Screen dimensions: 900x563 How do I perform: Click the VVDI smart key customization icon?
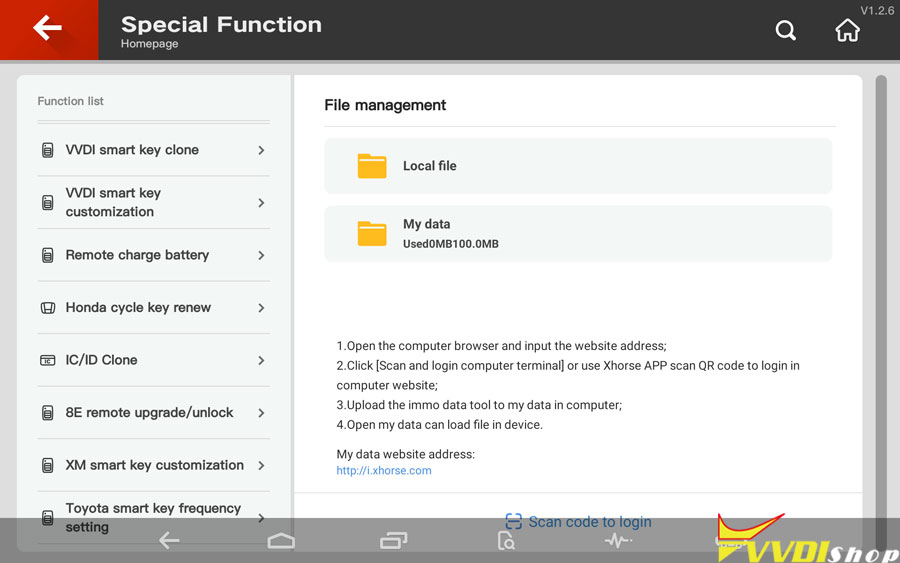click(48, 203)
